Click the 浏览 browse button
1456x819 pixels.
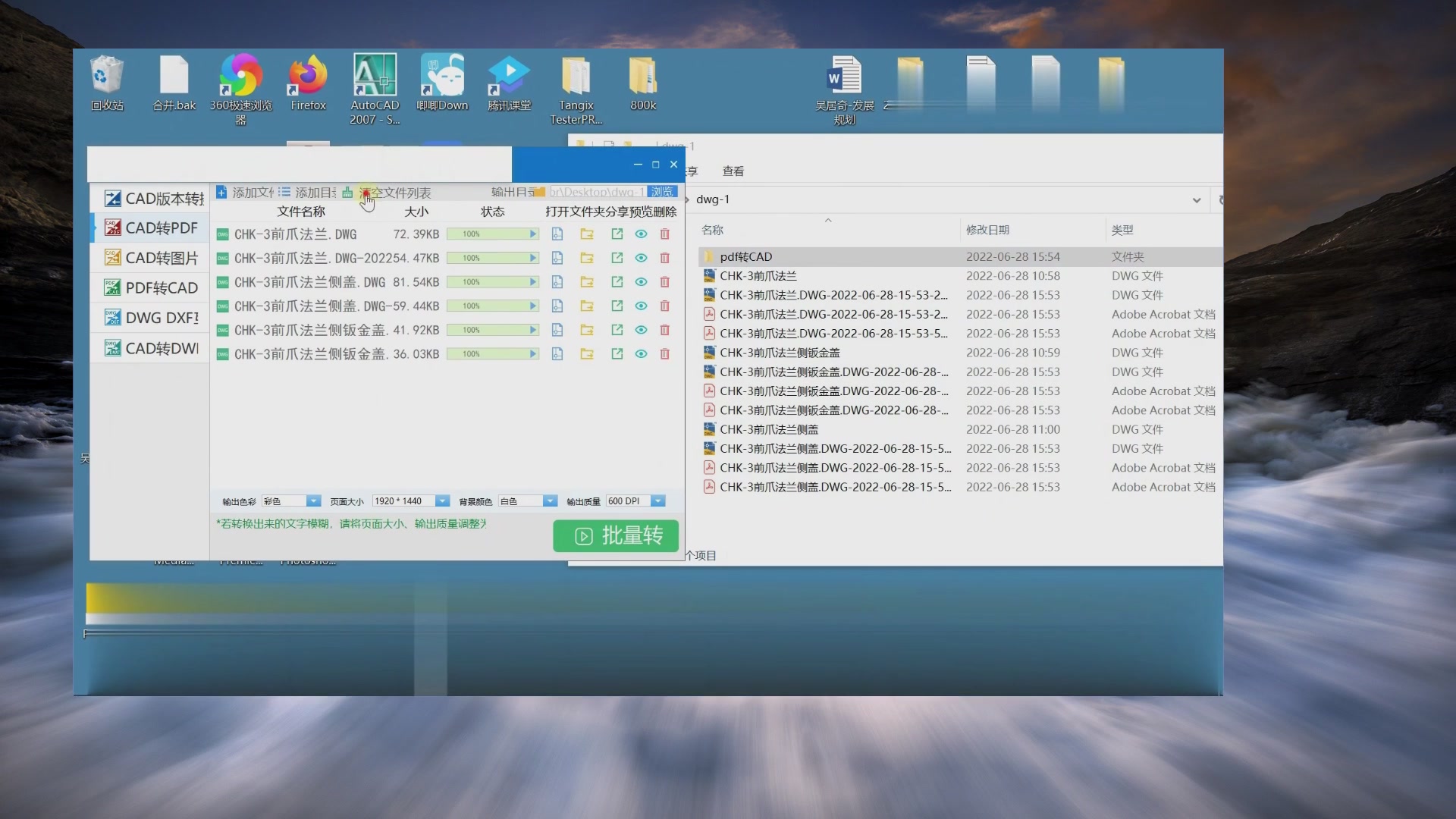661,192
